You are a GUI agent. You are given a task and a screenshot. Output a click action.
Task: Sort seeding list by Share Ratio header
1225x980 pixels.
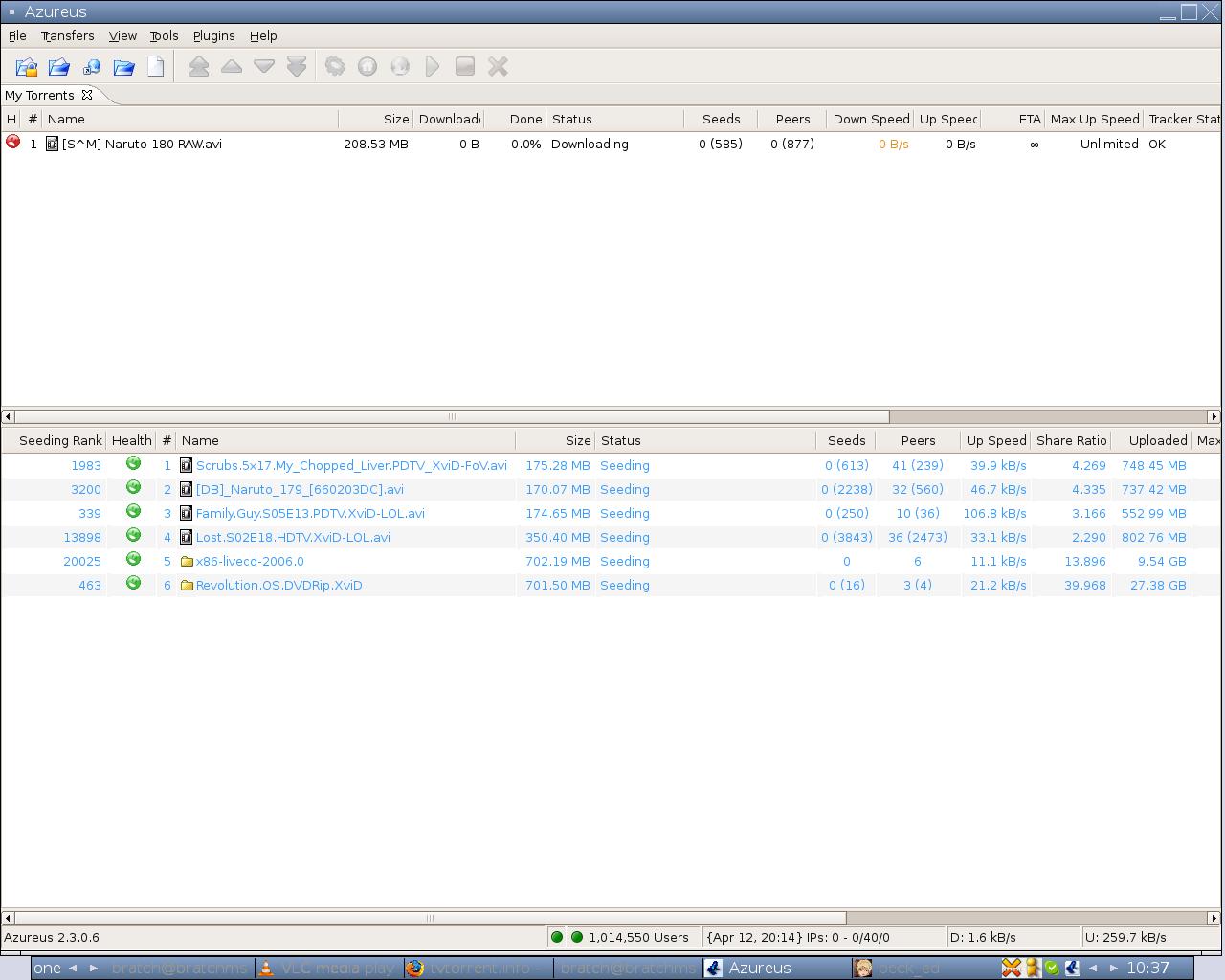coord(1071,440)
